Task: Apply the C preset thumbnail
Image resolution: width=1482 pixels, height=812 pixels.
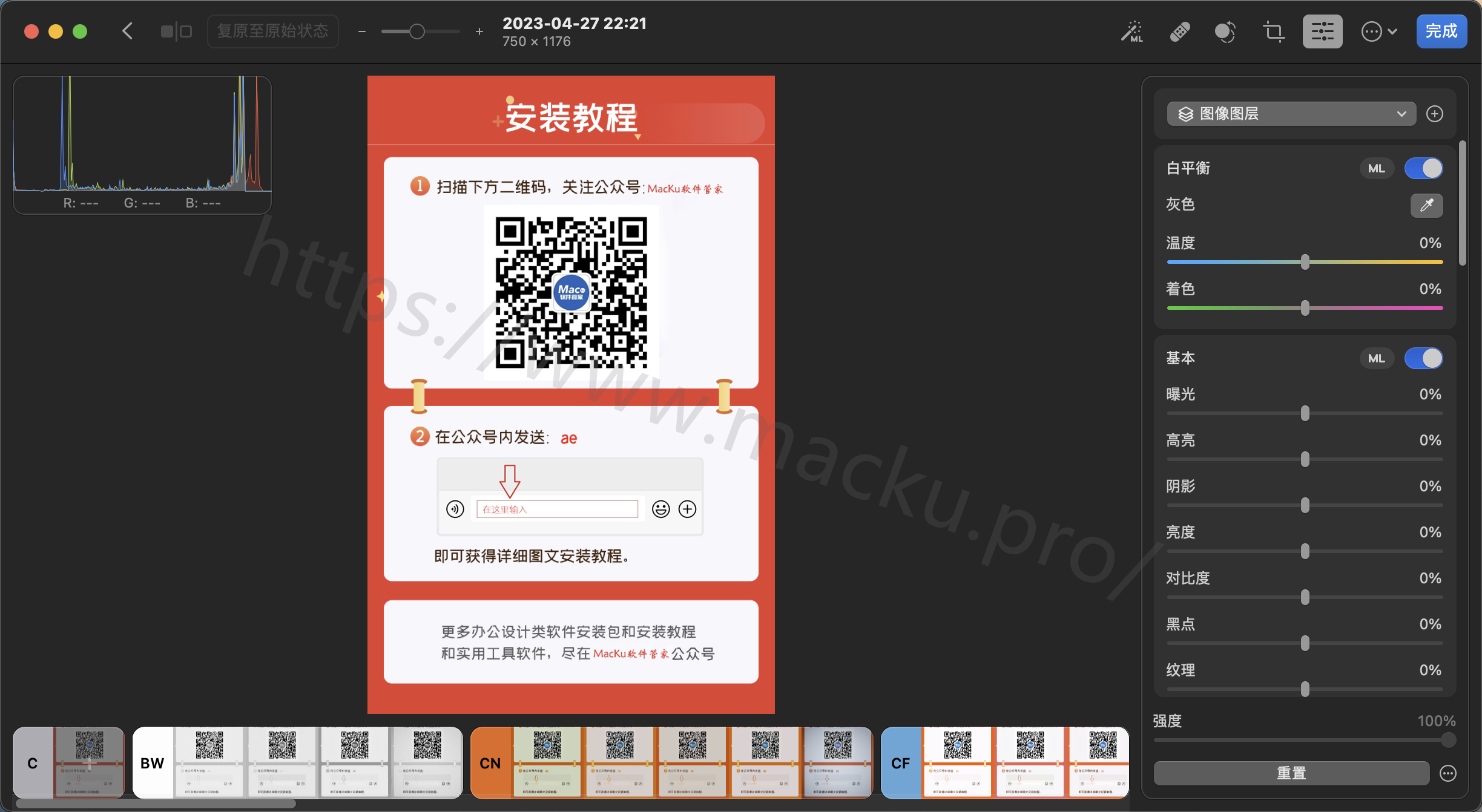Action: [89, 763]
